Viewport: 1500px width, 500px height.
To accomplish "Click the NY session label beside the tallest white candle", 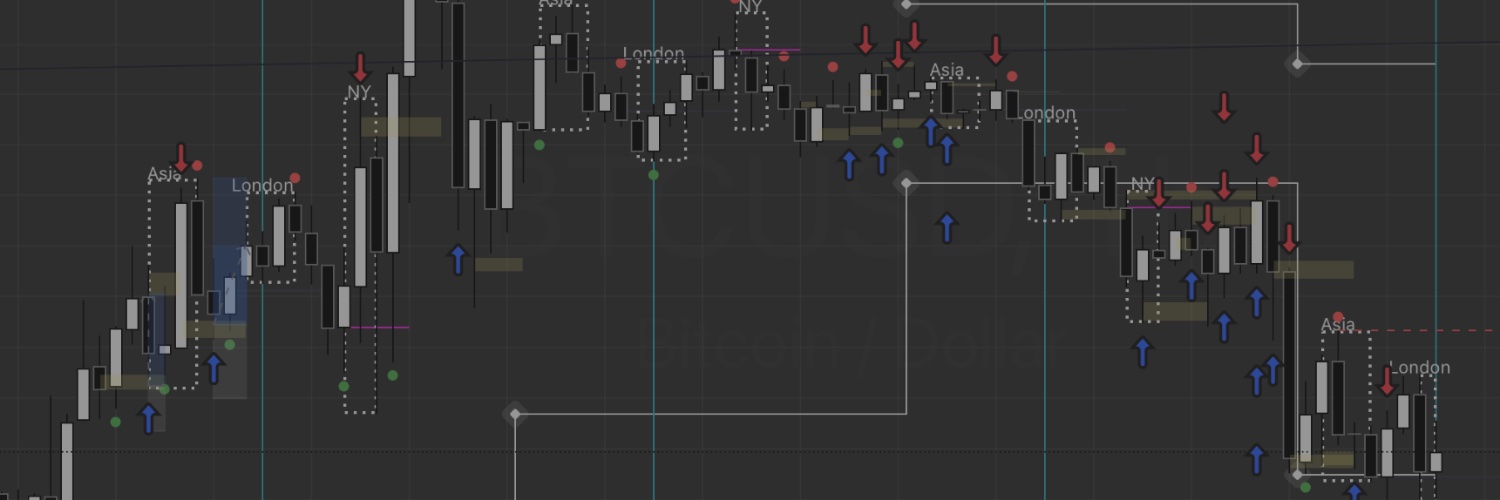I will pyautogui.click(x=359, y=92).
